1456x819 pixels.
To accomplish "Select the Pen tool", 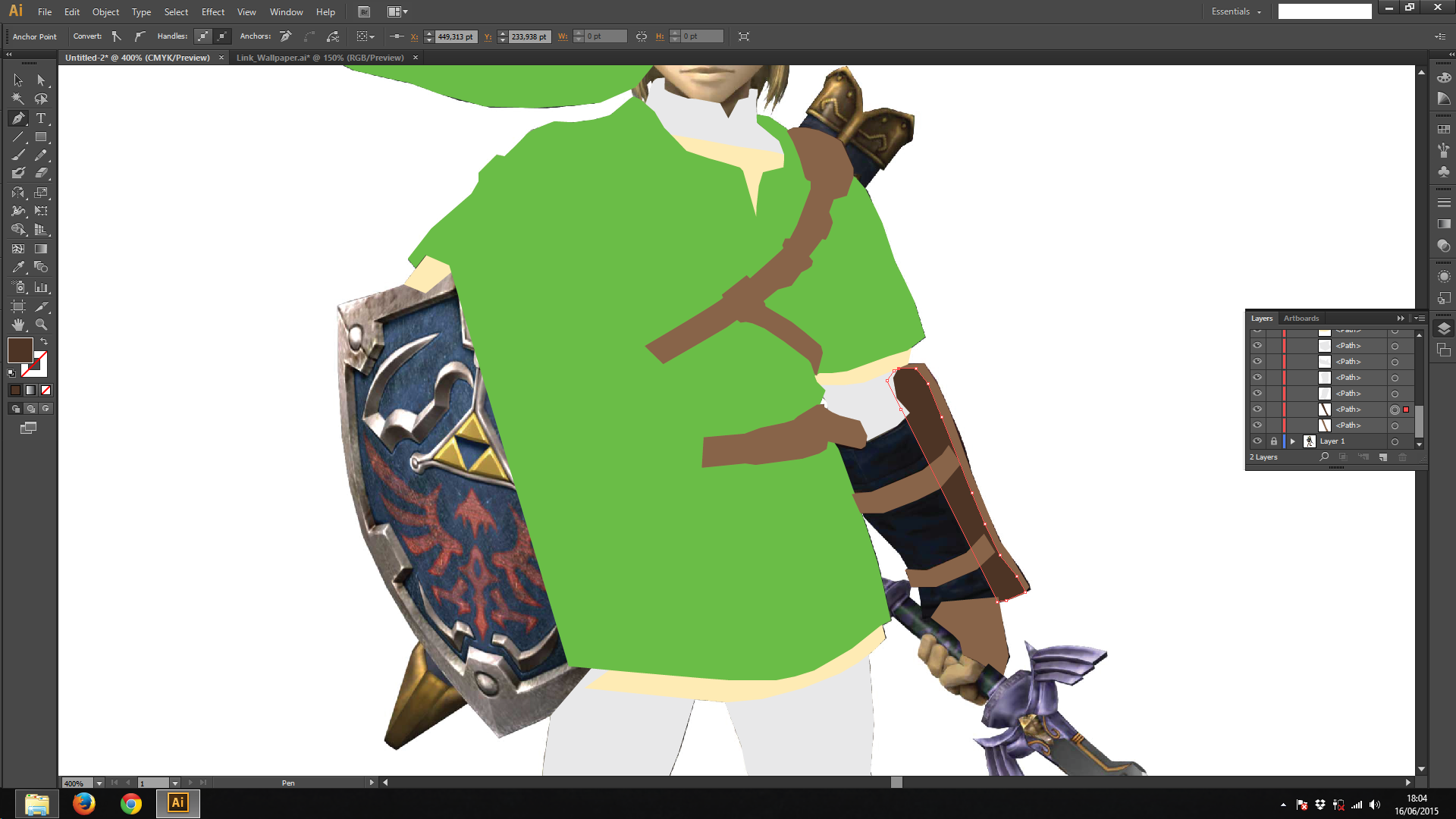I will click(x=18, y=118).
